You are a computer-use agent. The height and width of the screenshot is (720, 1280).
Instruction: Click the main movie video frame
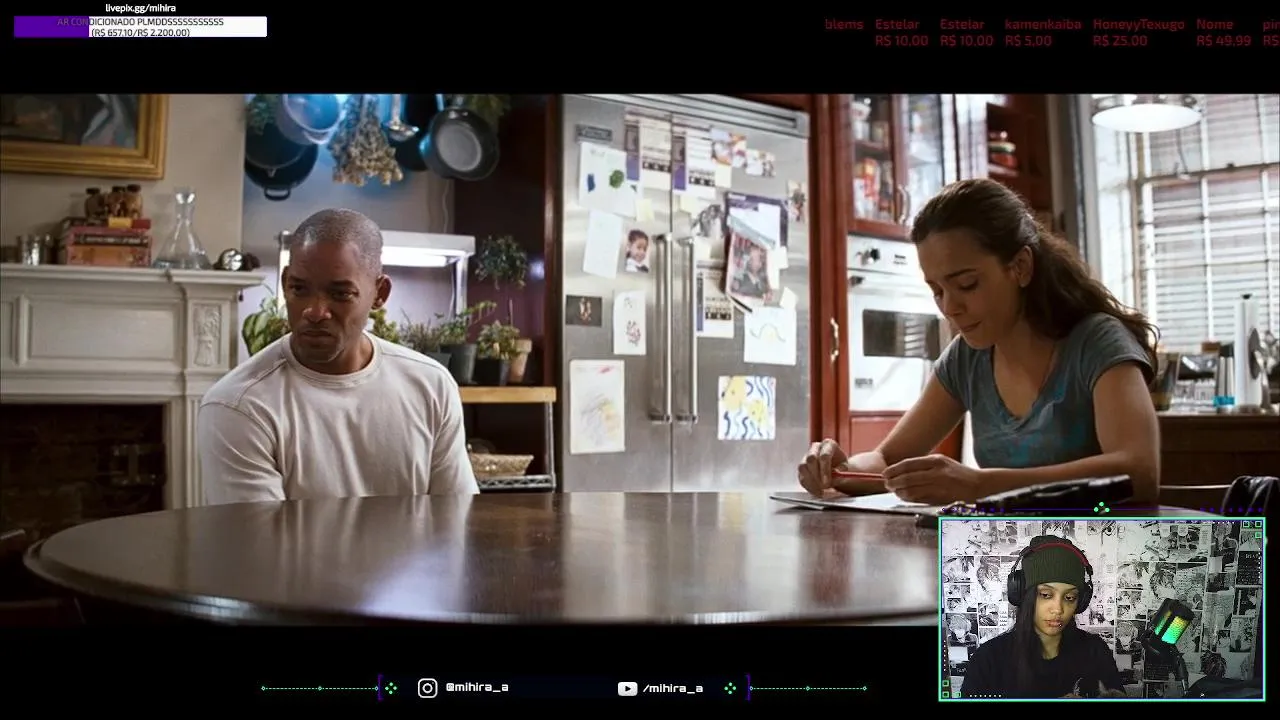point(640,360)
